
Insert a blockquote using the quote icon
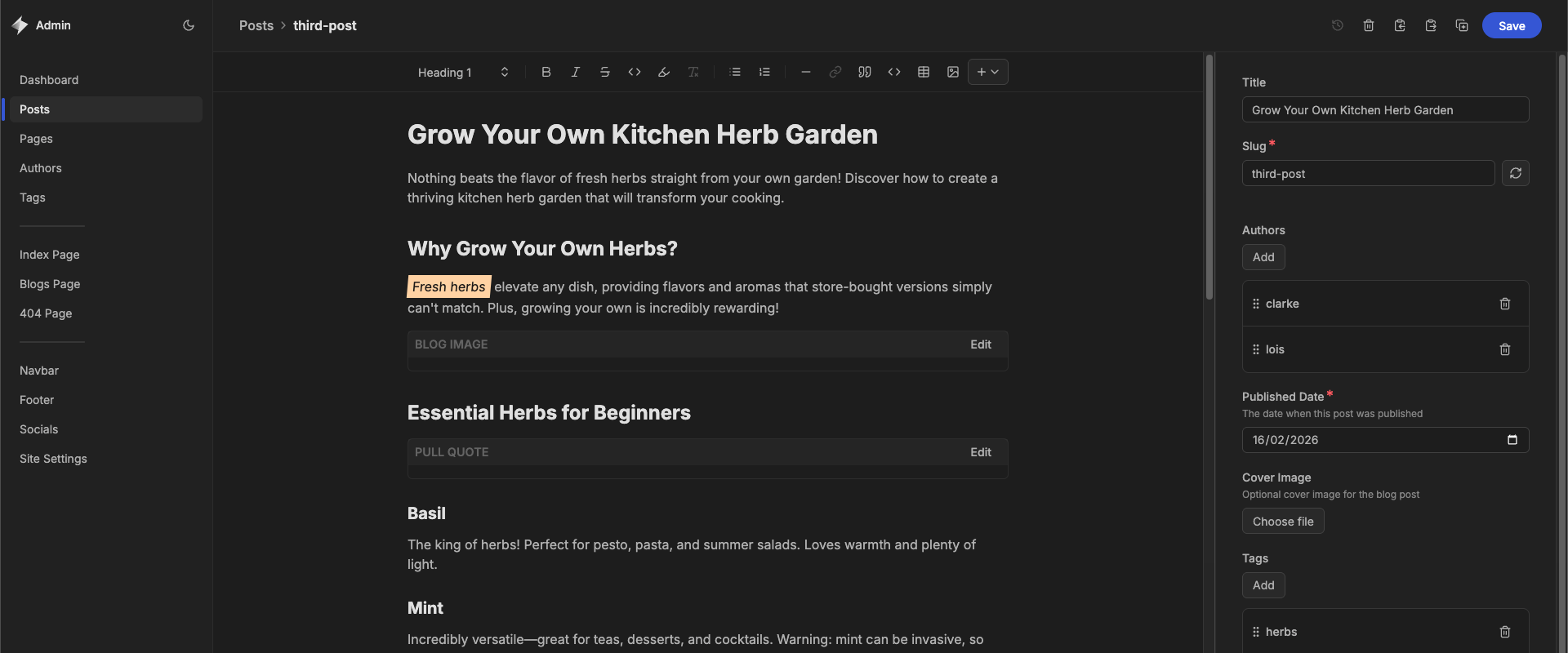pos(864,72)
